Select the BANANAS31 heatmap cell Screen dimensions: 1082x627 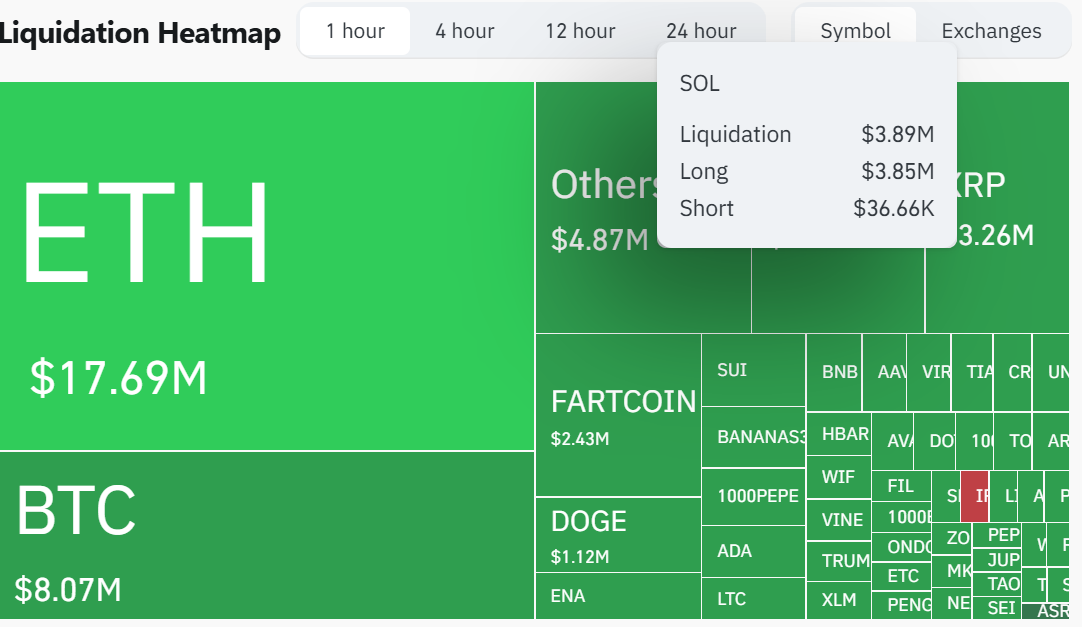754,437
